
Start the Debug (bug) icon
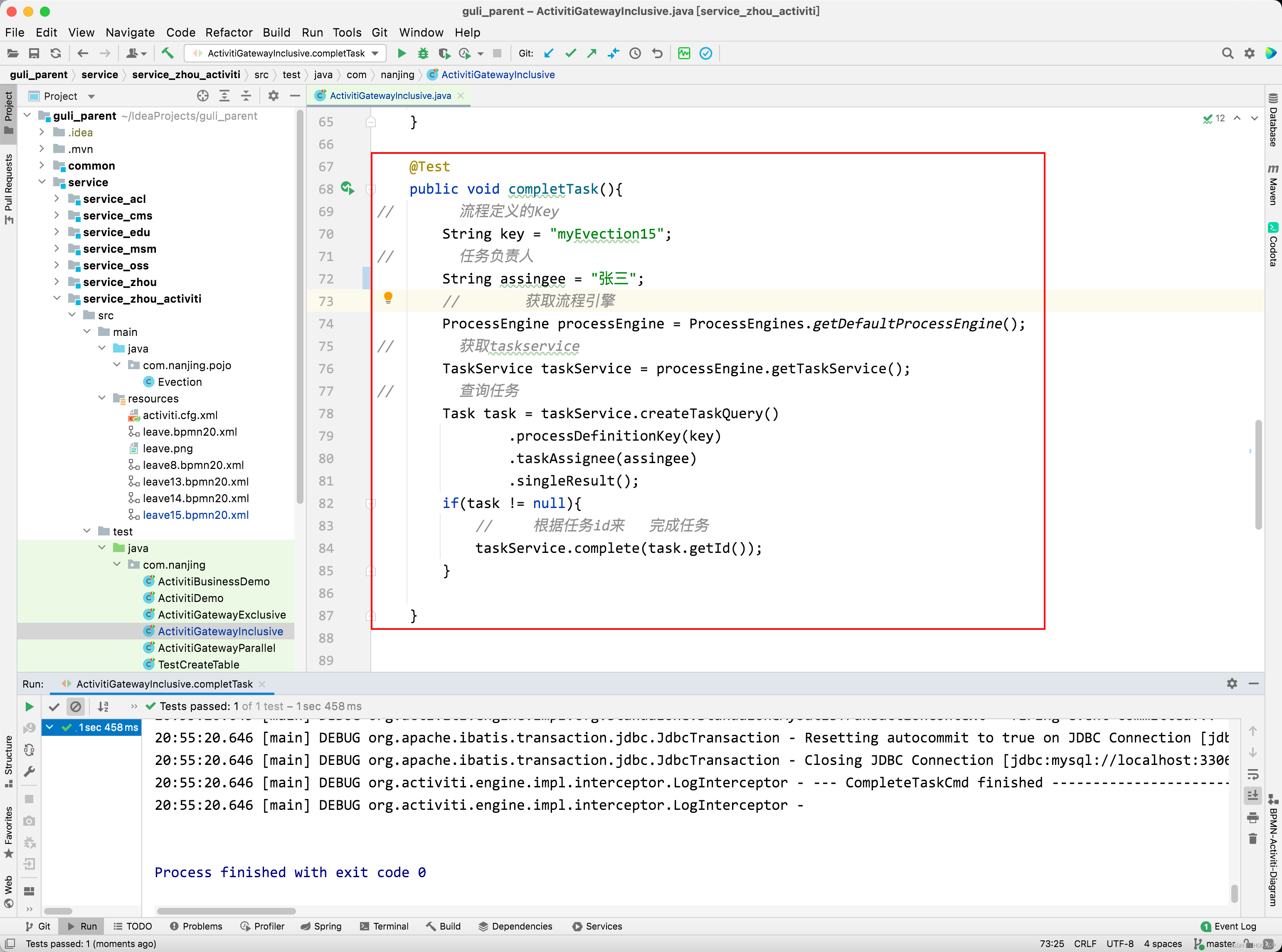(x=423, y=54)
